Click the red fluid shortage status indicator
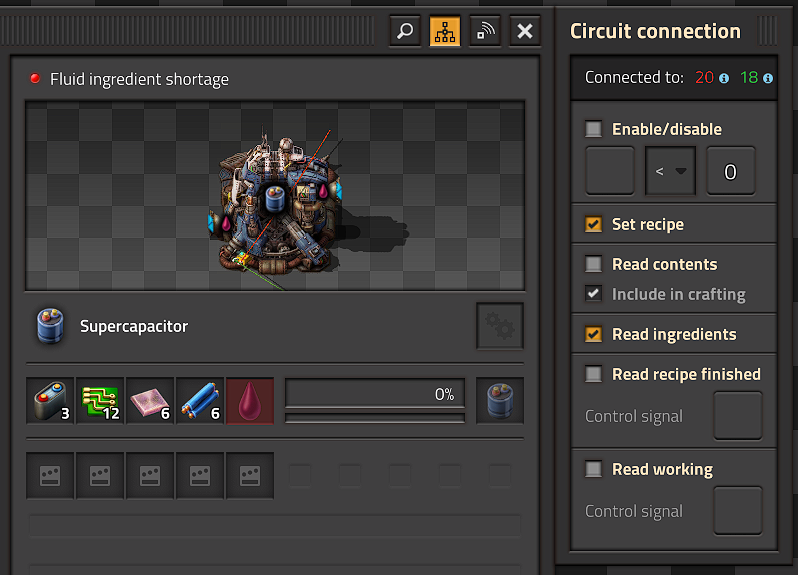 click(x=35, y=78)
